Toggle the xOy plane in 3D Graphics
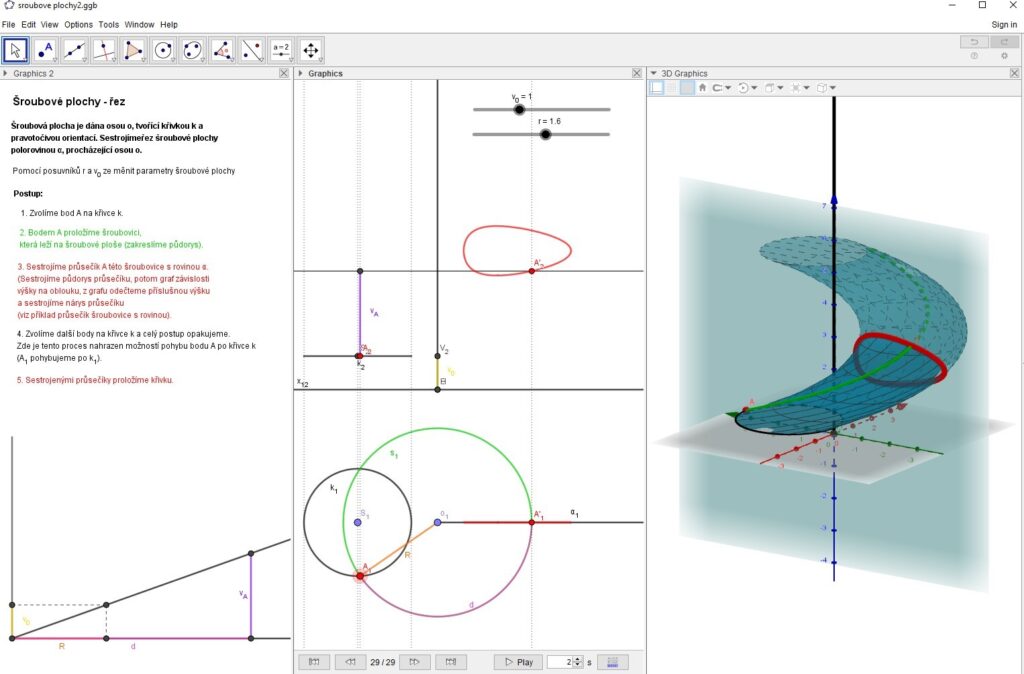Screen dimensions: 1024x674 687,88
